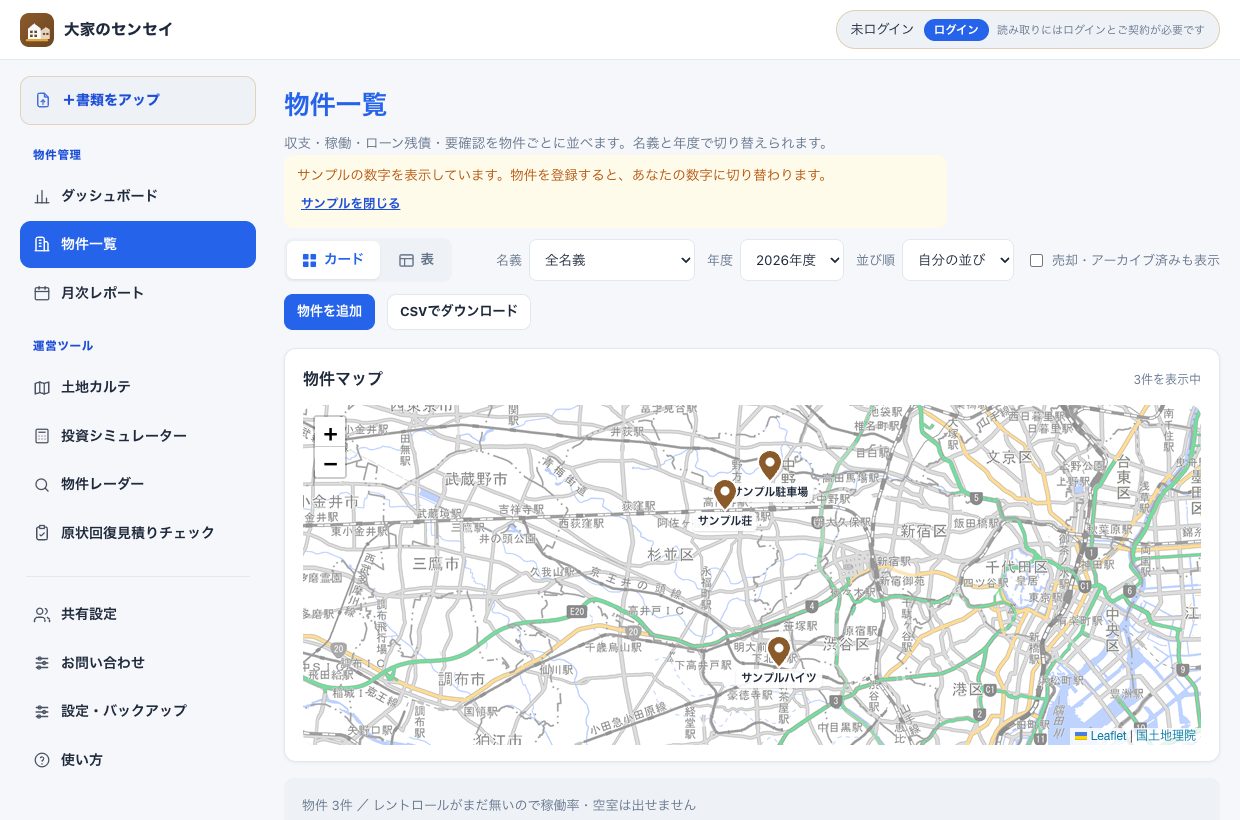Click the 物件レーダー magnifier icon

[x=42, y=484]
